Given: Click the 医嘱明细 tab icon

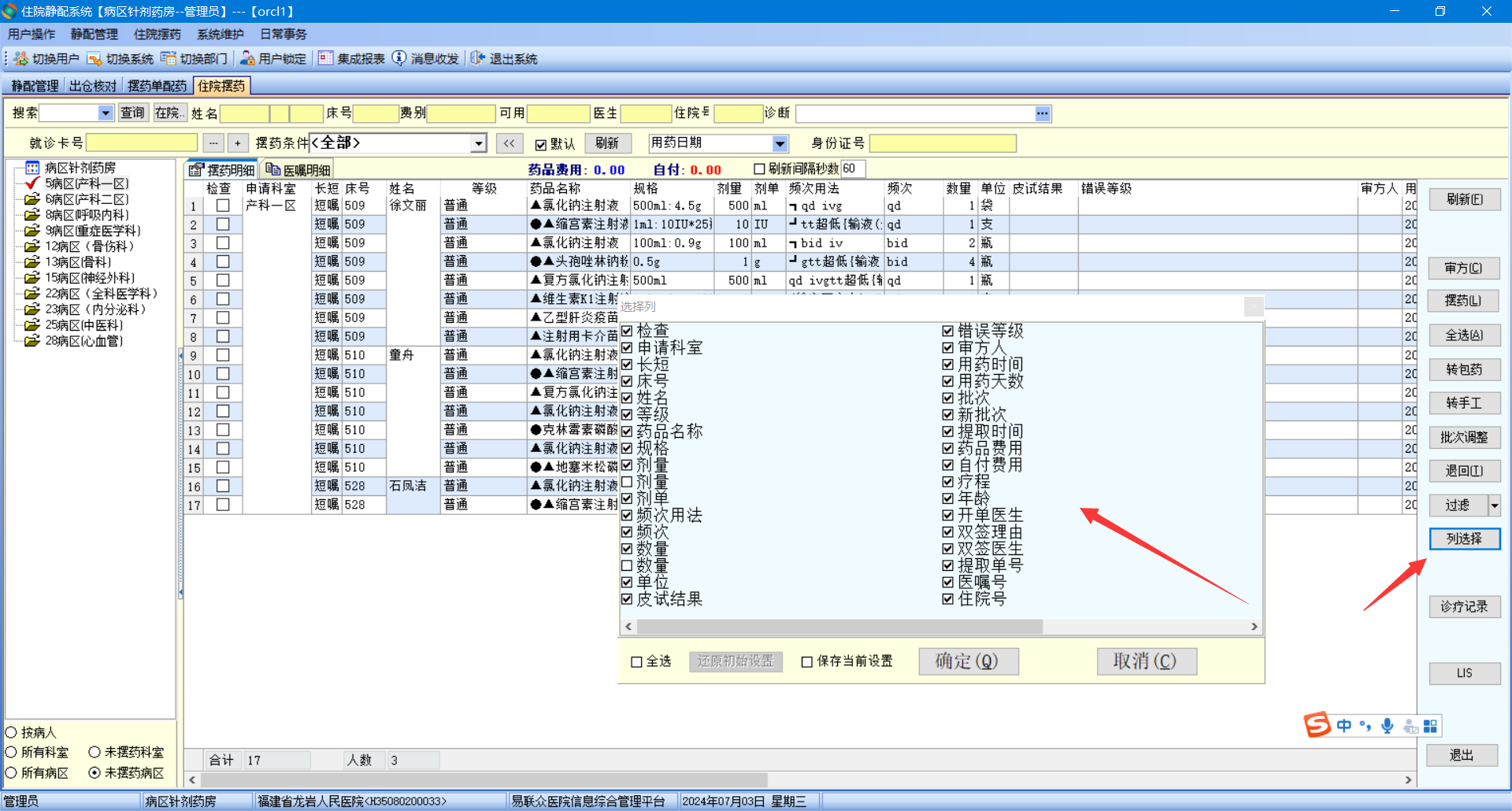Looking at the screenshot, I should (x=272, y=170).
